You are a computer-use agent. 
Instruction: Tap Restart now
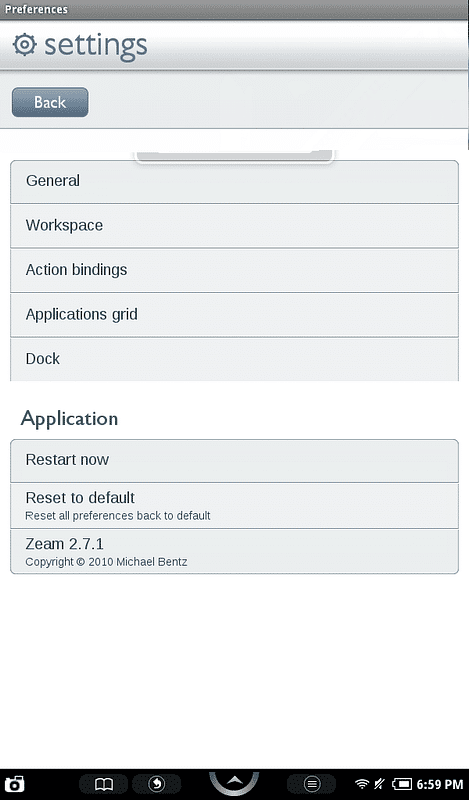click(234, 461)
